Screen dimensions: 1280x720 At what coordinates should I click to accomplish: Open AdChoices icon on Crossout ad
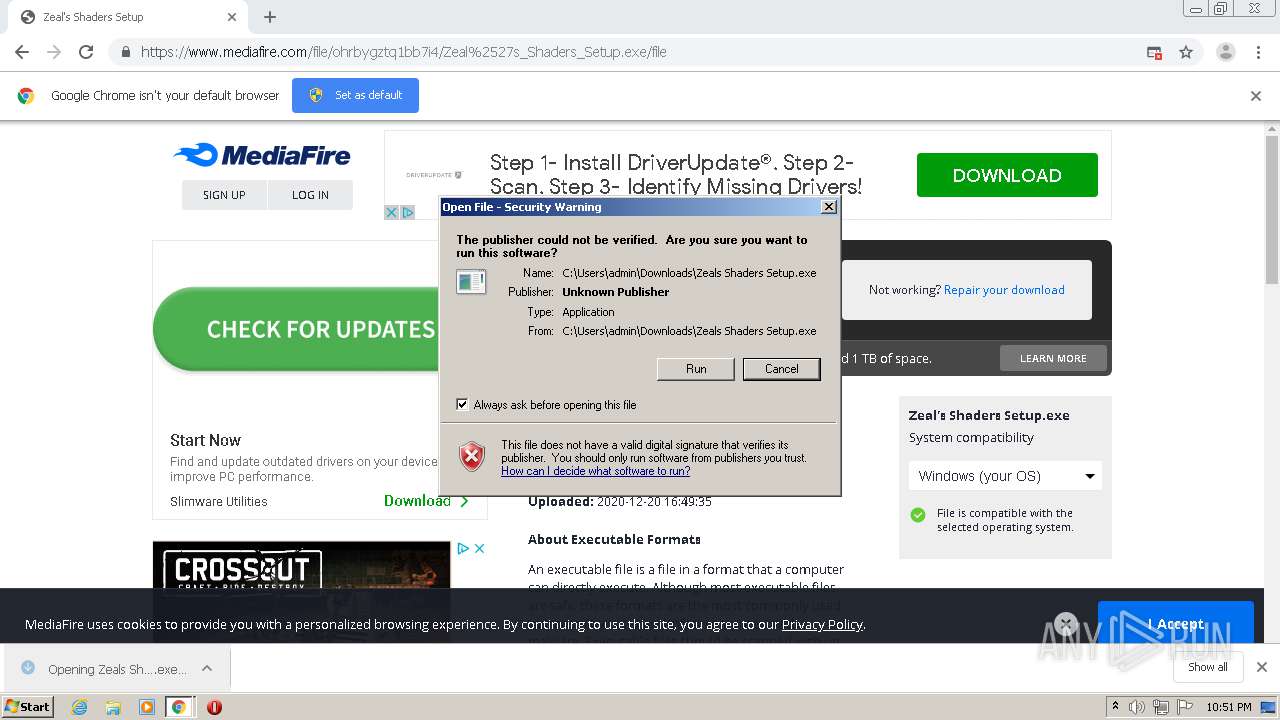[464, 548]
